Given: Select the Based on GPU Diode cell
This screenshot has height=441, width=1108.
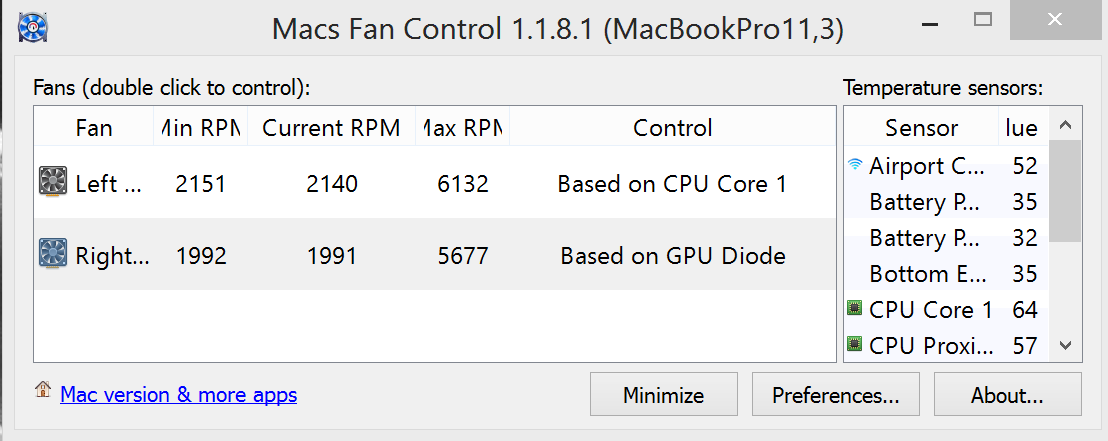Looking at the screenshot, I should pyautogui.click(x=673, y=255).
